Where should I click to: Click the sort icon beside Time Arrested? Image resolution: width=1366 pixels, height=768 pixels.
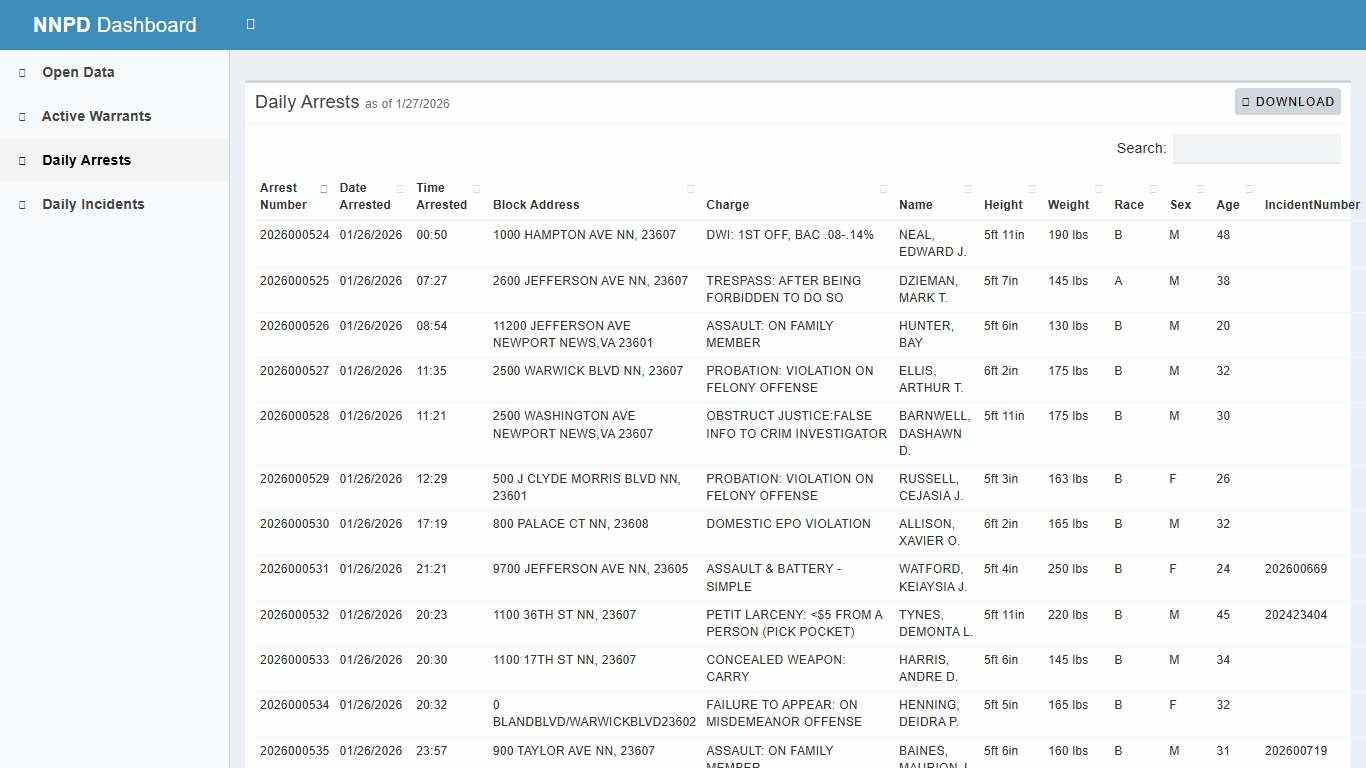(x=474, y=188)
